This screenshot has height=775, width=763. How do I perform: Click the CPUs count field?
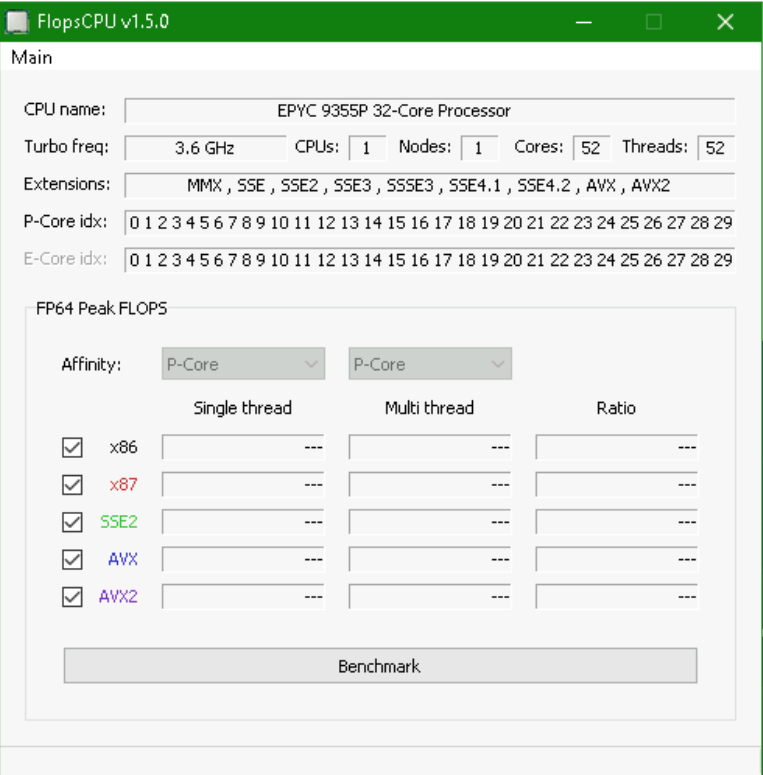point(367,148)
